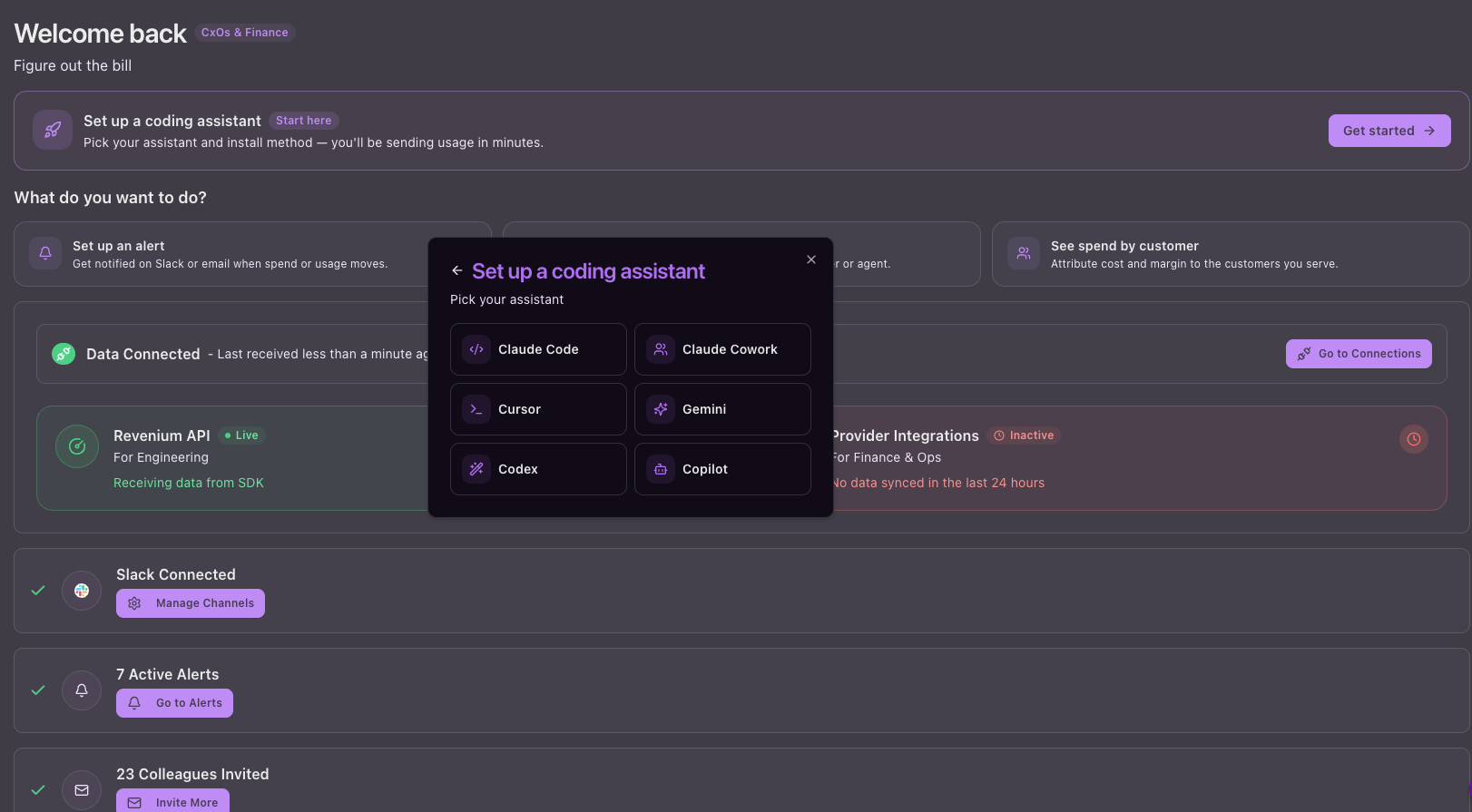Click 'Figure out the bill' text
The width and height of the screenshot is (1472, 812).
coord(73,65)
